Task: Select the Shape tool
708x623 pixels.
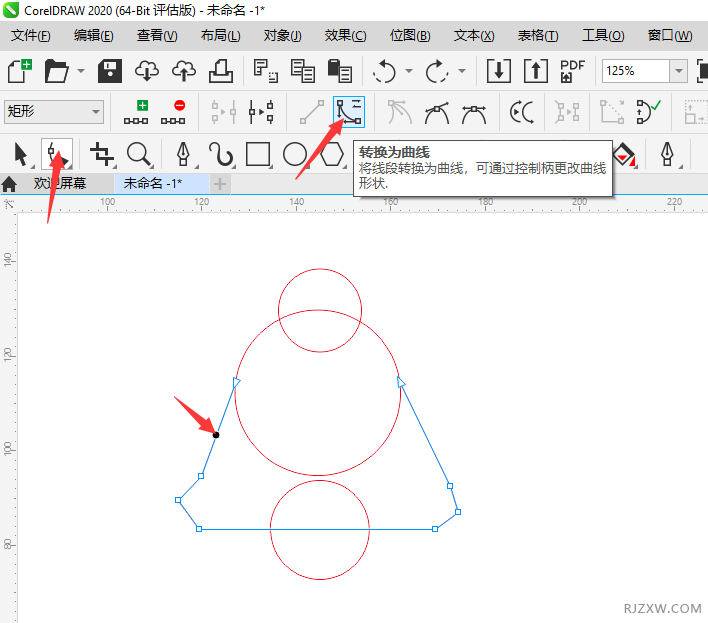Action: [x=57, y=154]
